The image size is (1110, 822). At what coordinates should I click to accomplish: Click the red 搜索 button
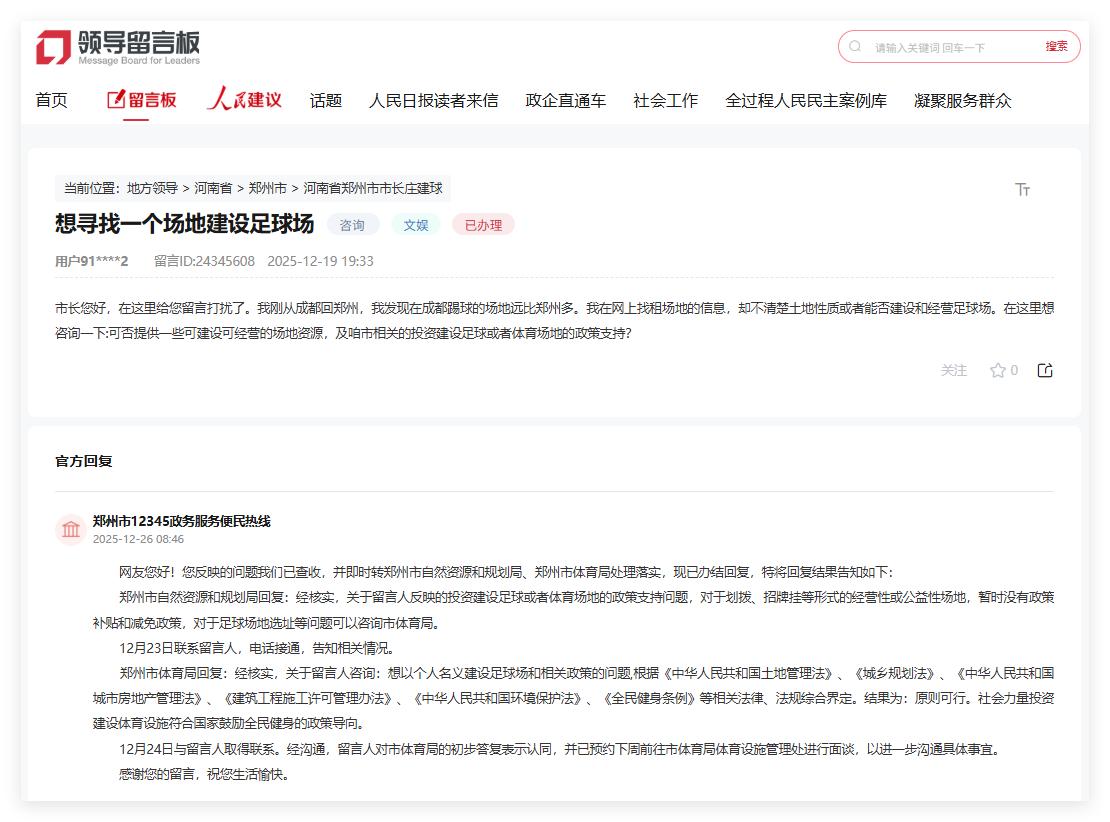pyautogui.click(x=1056, y=46)
